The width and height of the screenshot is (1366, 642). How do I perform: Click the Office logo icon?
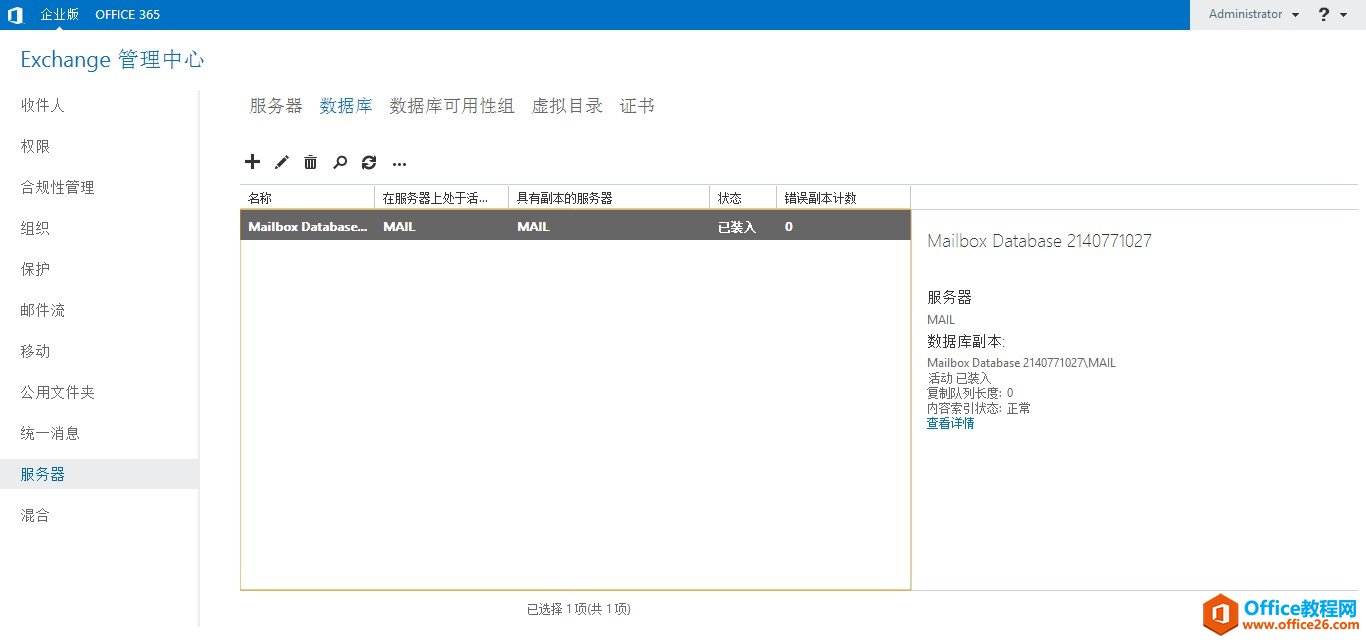(x=15, y=15)
